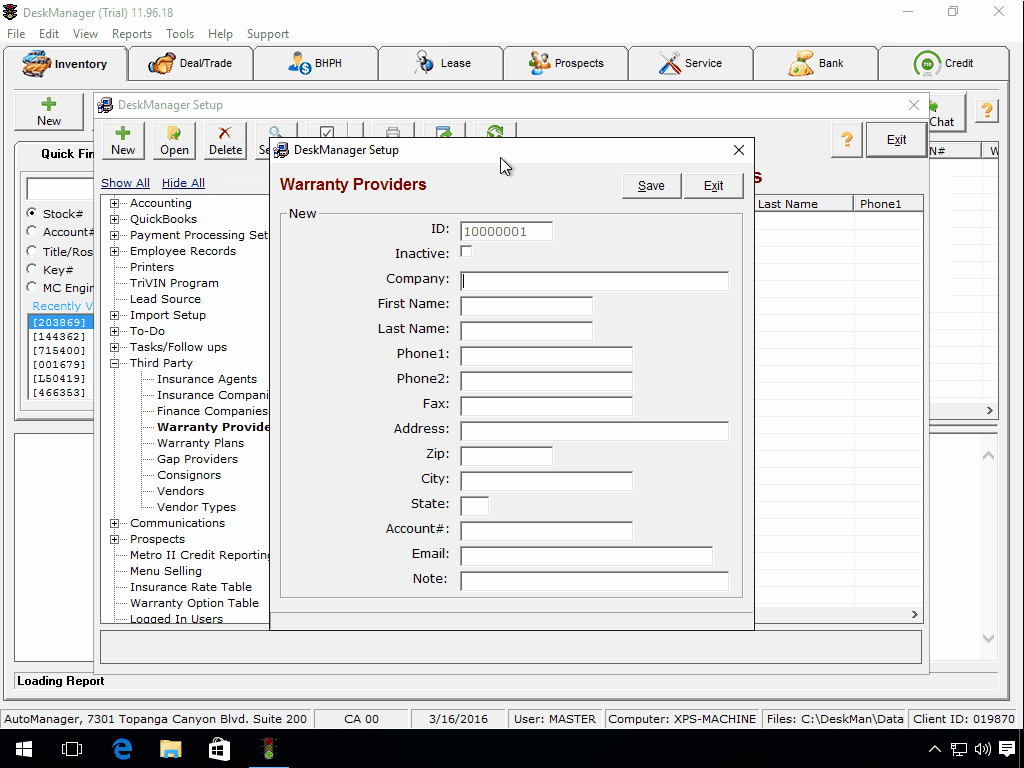Open the Credit tab

pyautogui.click(x=943, y=63)
